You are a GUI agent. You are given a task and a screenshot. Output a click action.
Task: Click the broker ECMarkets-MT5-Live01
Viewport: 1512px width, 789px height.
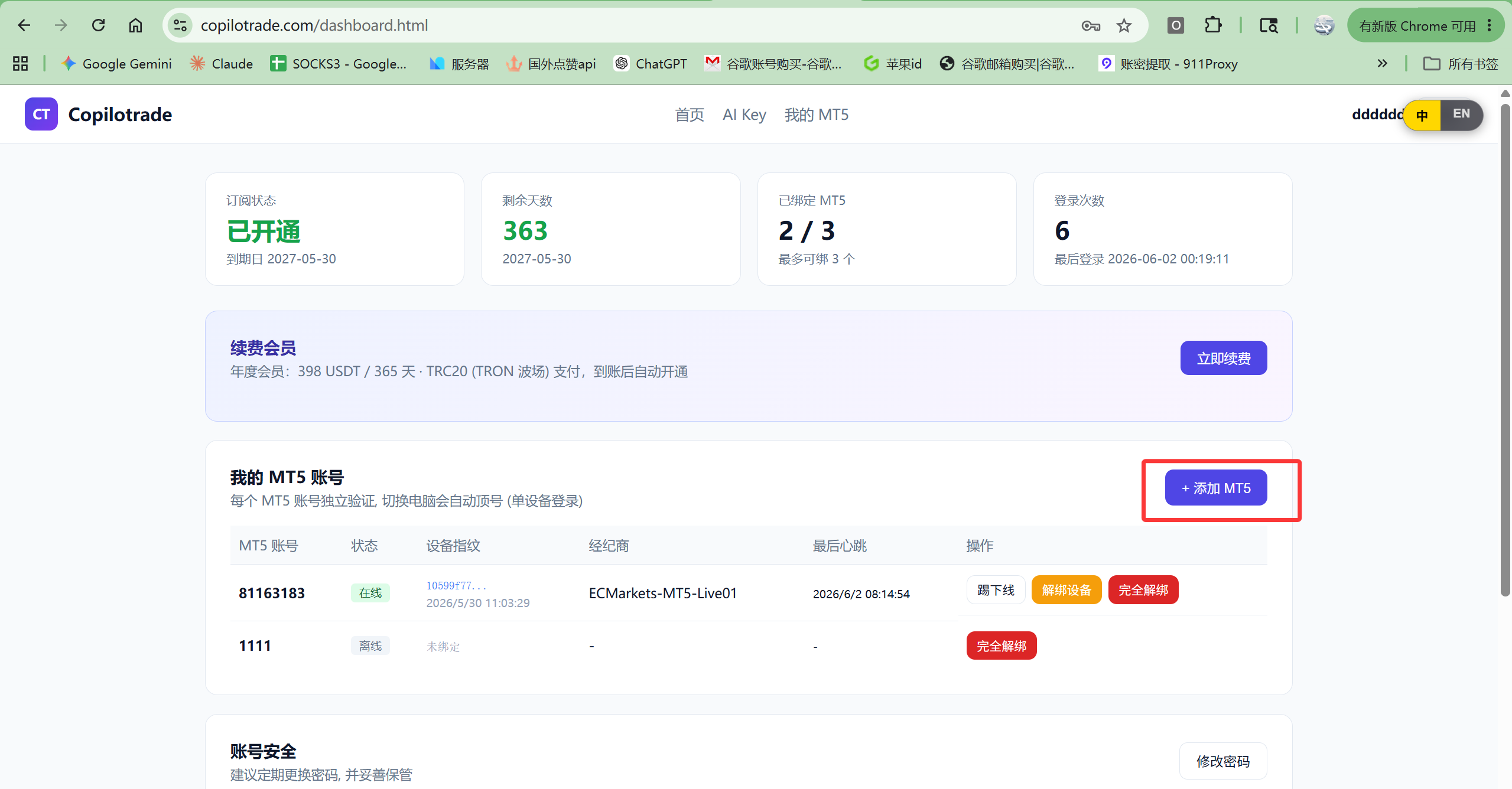point(663,593)
